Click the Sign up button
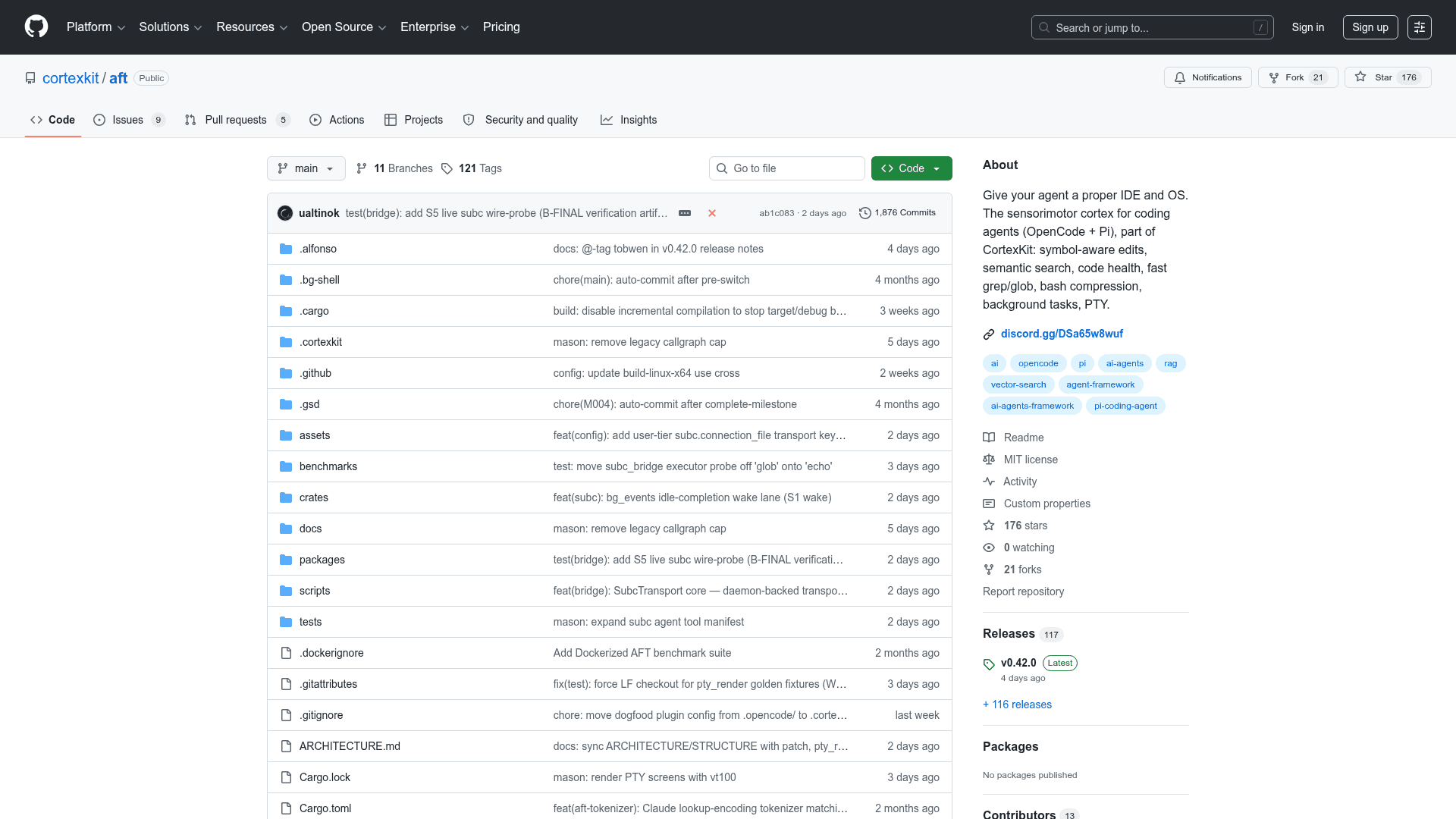Viewport: 1456px width, 819px height. click(x=1370, y=27)
